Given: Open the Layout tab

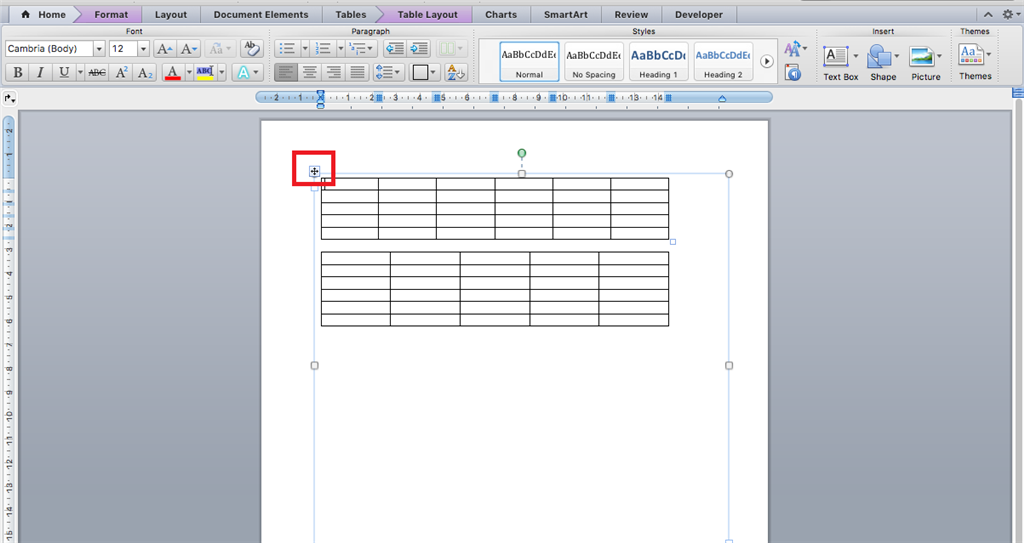Looking at the screenshot, I should click(171, 14).
